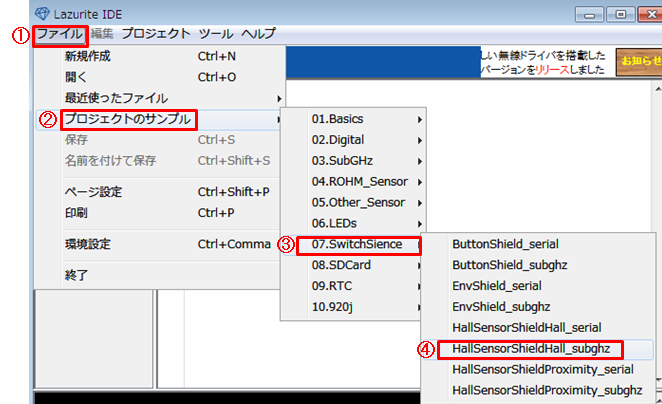Expand the 06.LEDs sample category
The image size is (662, 404).
point(353,223)
